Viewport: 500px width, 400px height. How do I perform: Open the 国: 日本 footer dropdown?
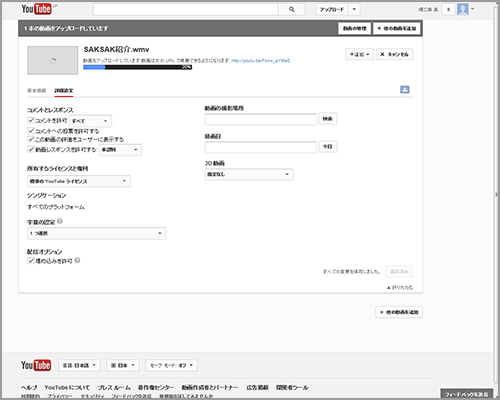point(123,365)
